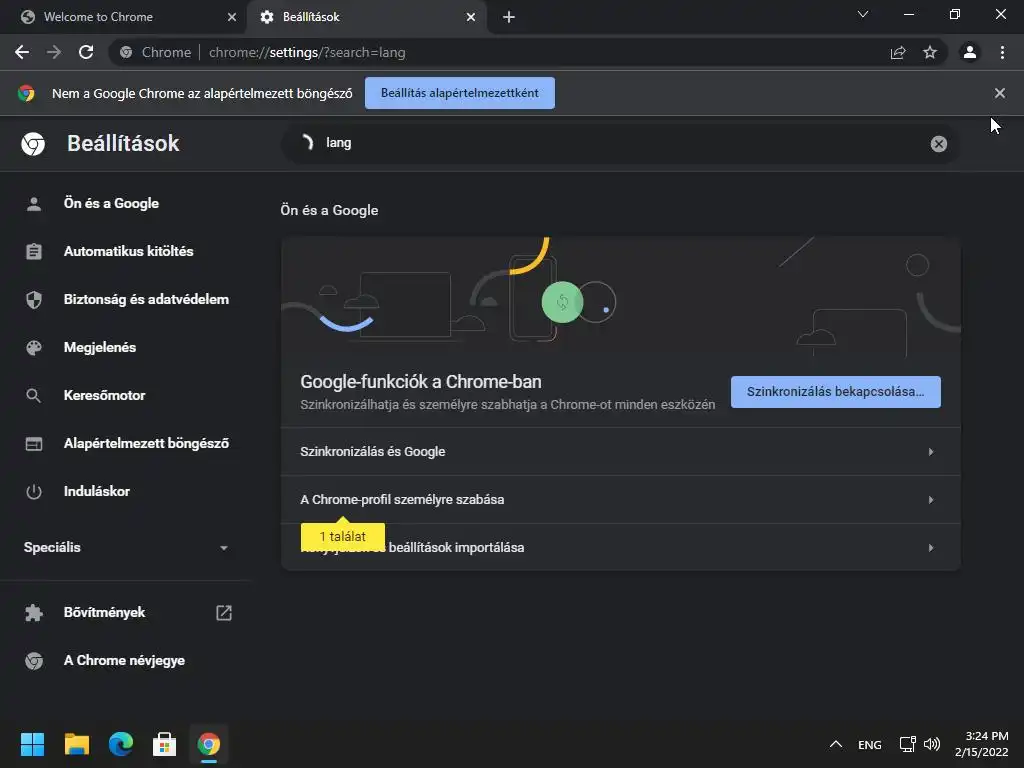Click the volume speaker tray icon
Image resolution: width=1024 pixels, height=768 pixels.
(932, 744)
